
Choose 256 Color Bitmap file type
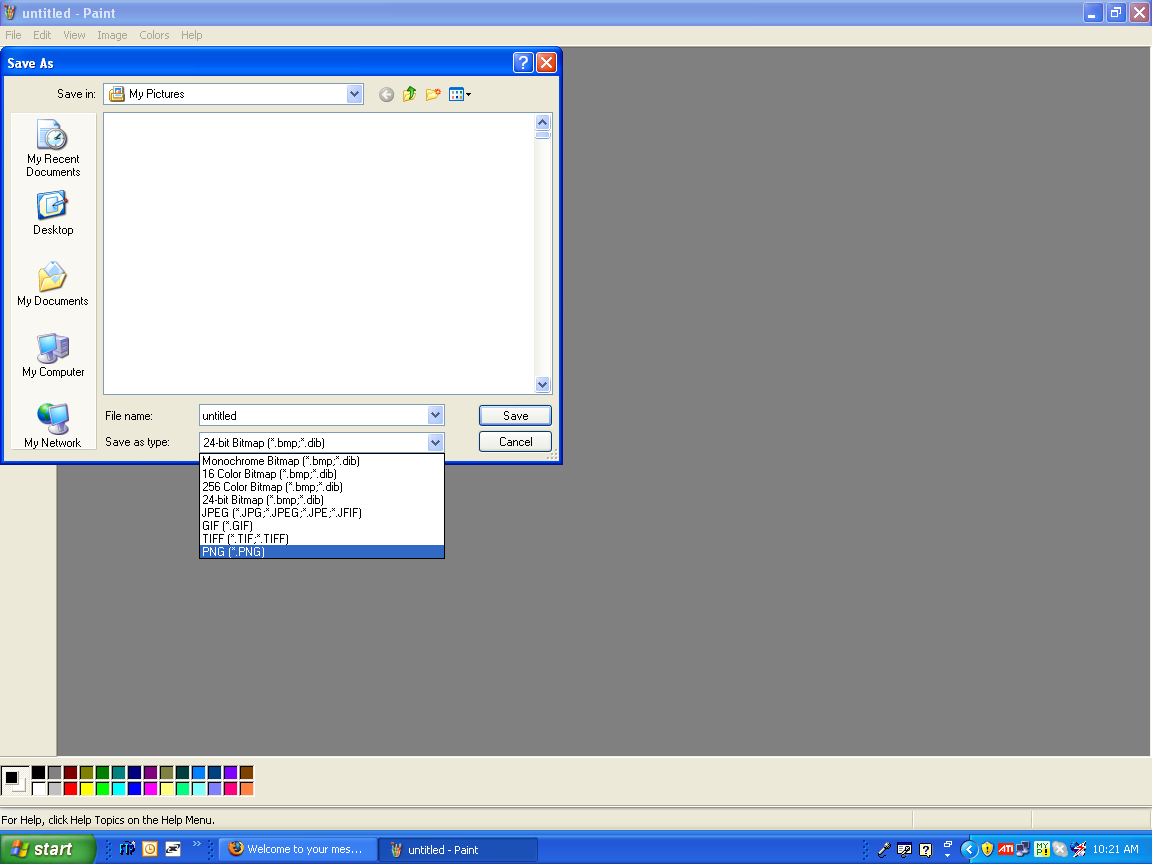click(322, 486)
